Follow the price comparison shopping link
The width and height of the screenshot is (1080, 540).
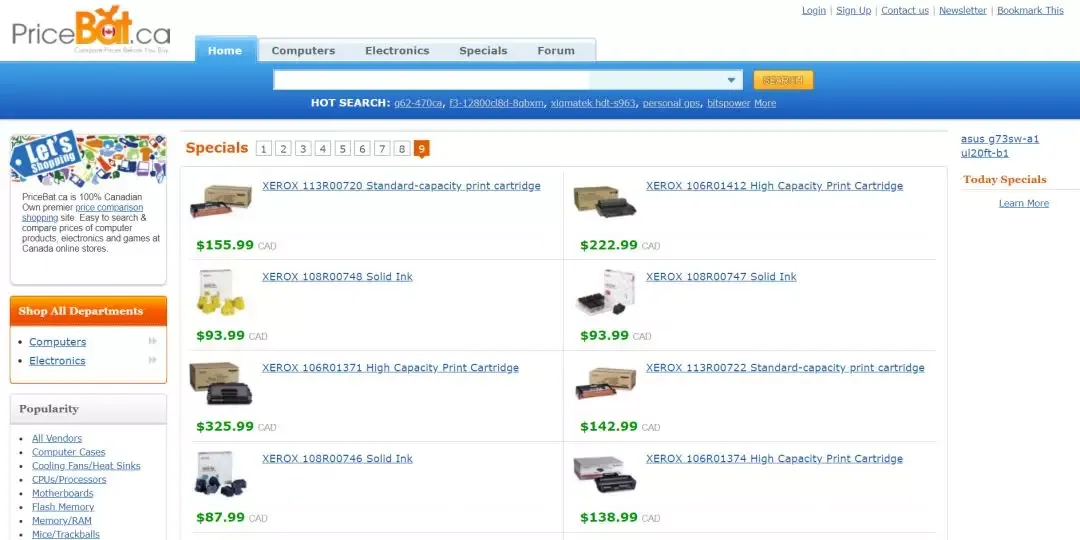point(83,212)
